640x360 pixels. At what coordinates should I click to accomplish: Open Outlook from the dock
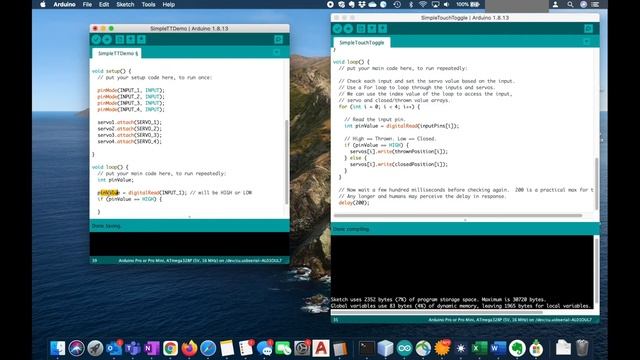click(114, 348)
